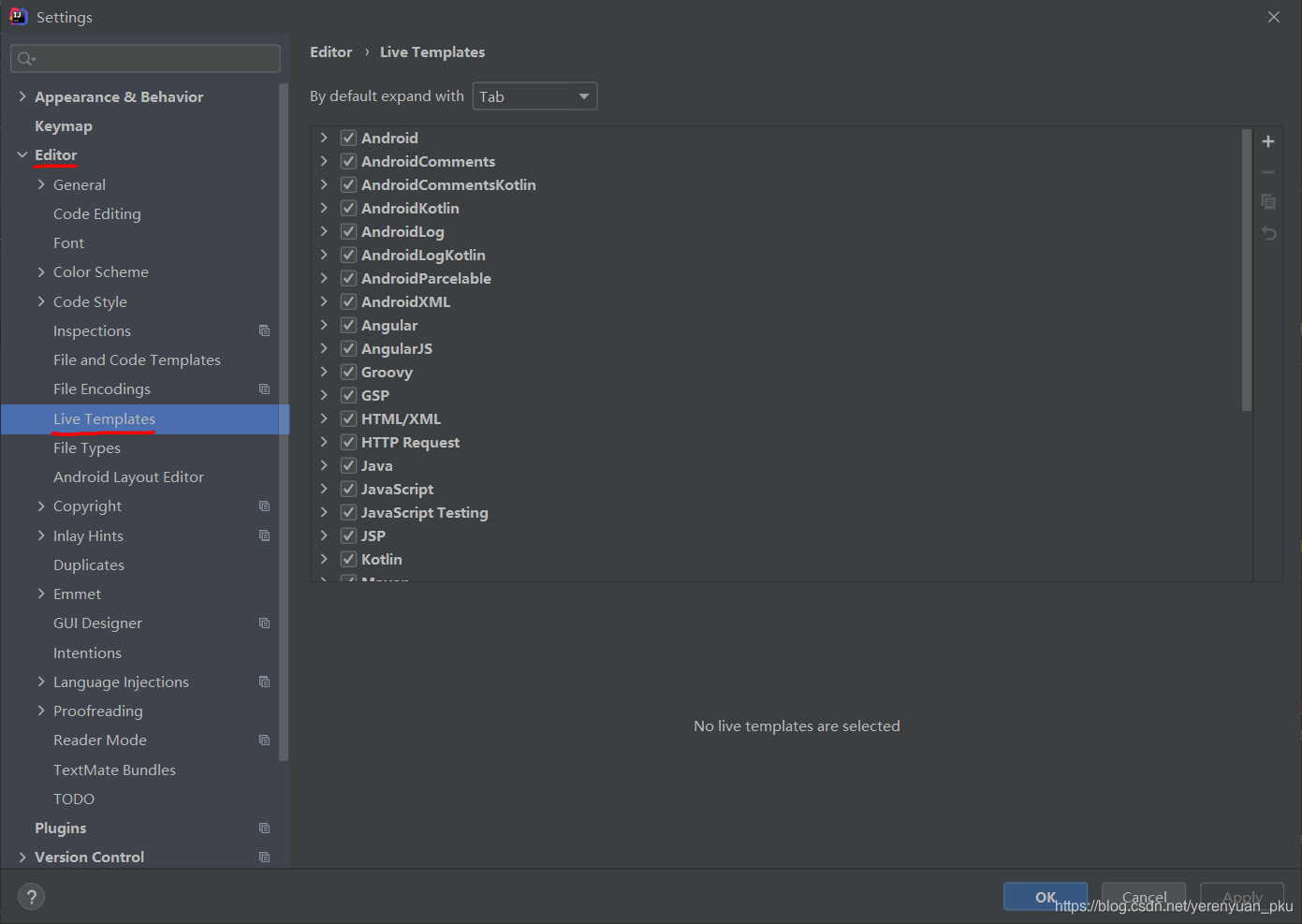The image size is (1302, 924).
Task: Expand the JSP template group
Action: (x=324, y=535)
